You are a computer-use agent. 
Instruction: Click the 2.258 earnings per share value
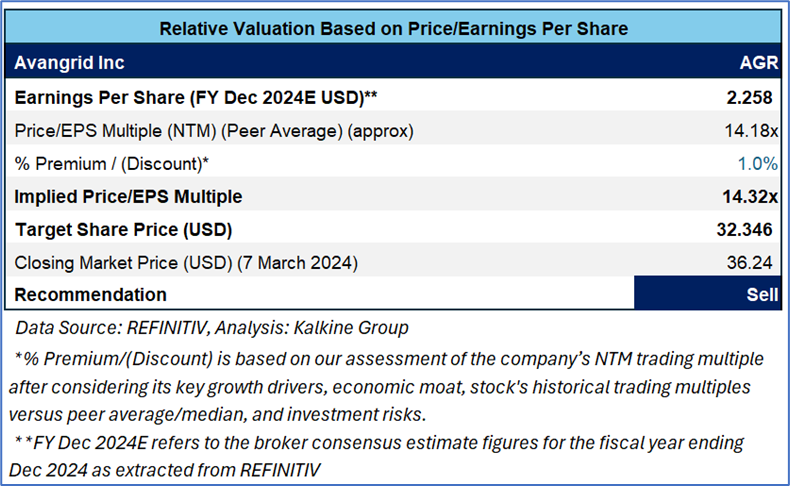click(x=750, y=97)
